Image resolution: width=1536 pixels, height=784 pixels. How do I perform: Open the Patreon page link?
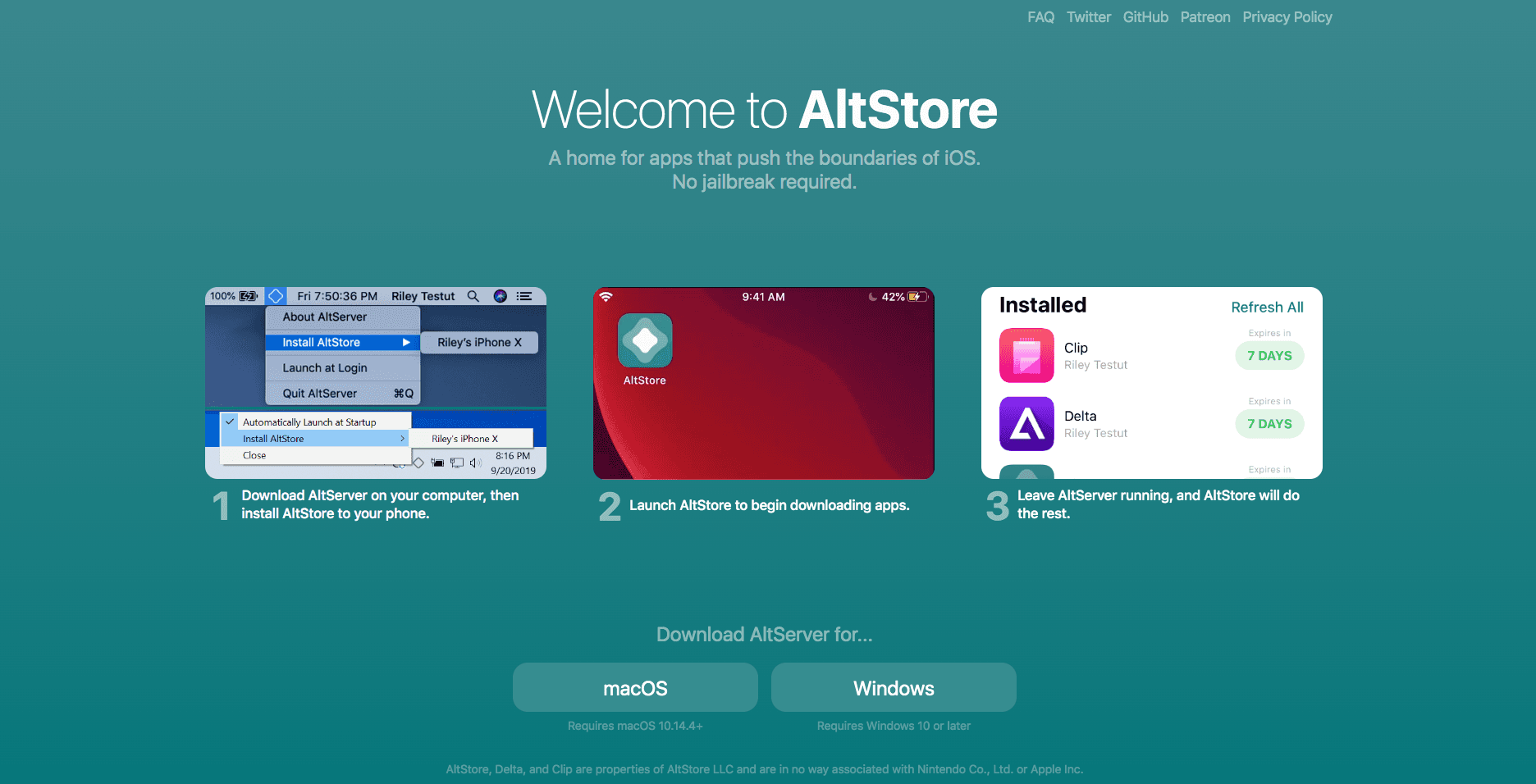coord(1205,17)
